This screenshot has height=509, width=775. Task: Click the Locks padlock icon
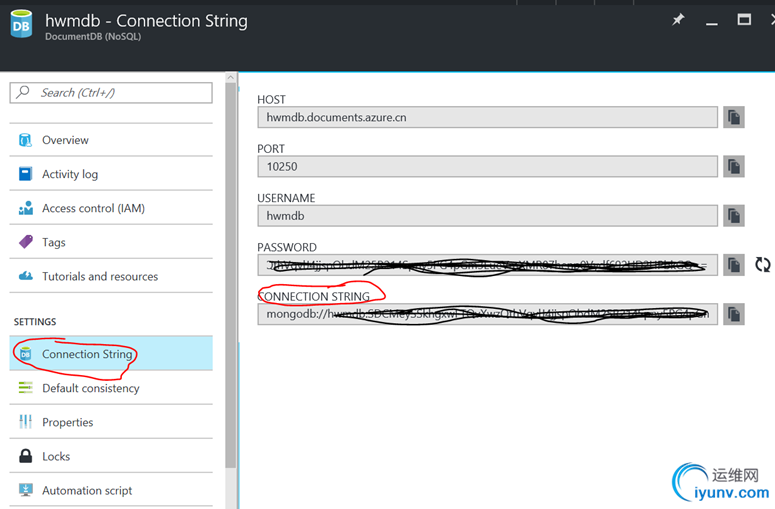pos(25,456)
